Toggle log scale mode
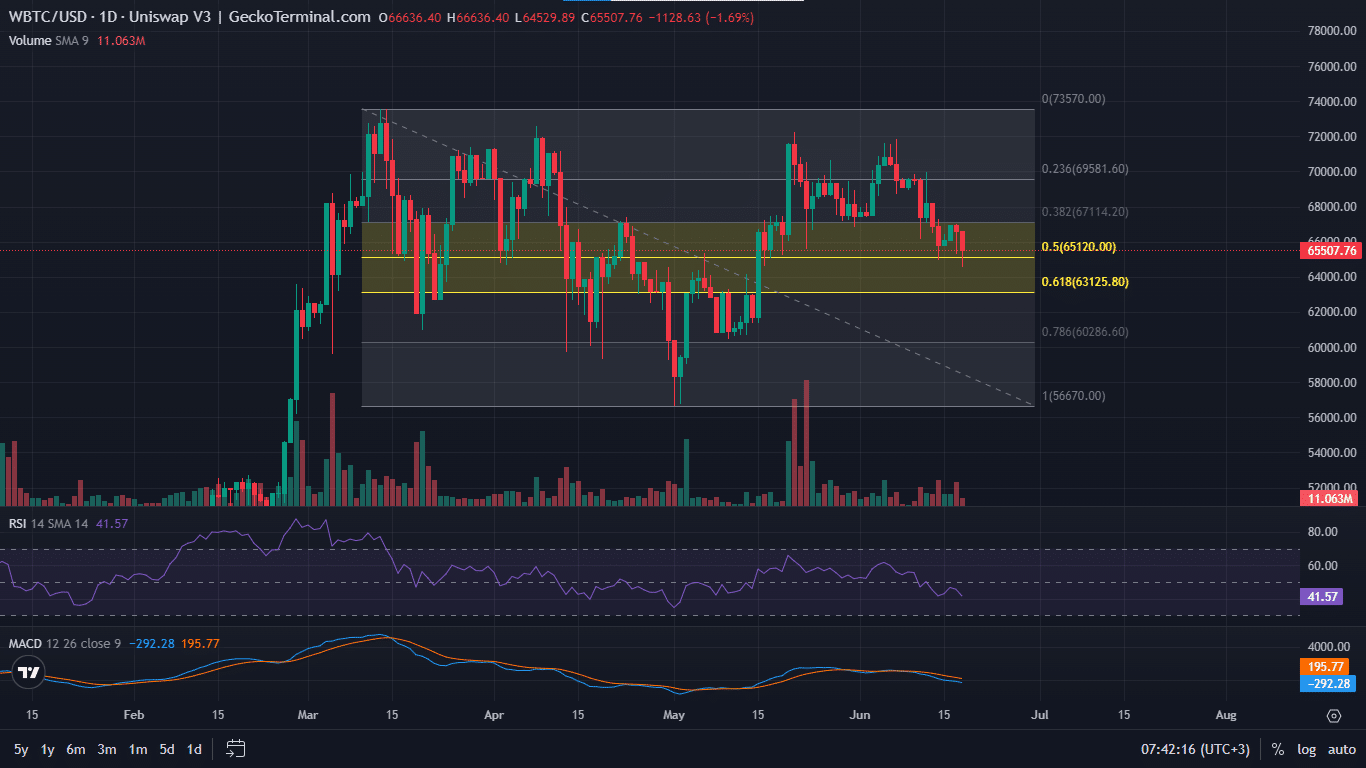Viewport: 1366px width, 768px height. click(1306, 749)
